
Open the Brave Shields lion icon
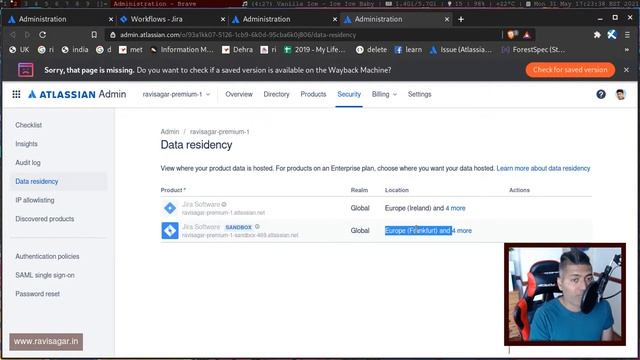tap(512, 35)
